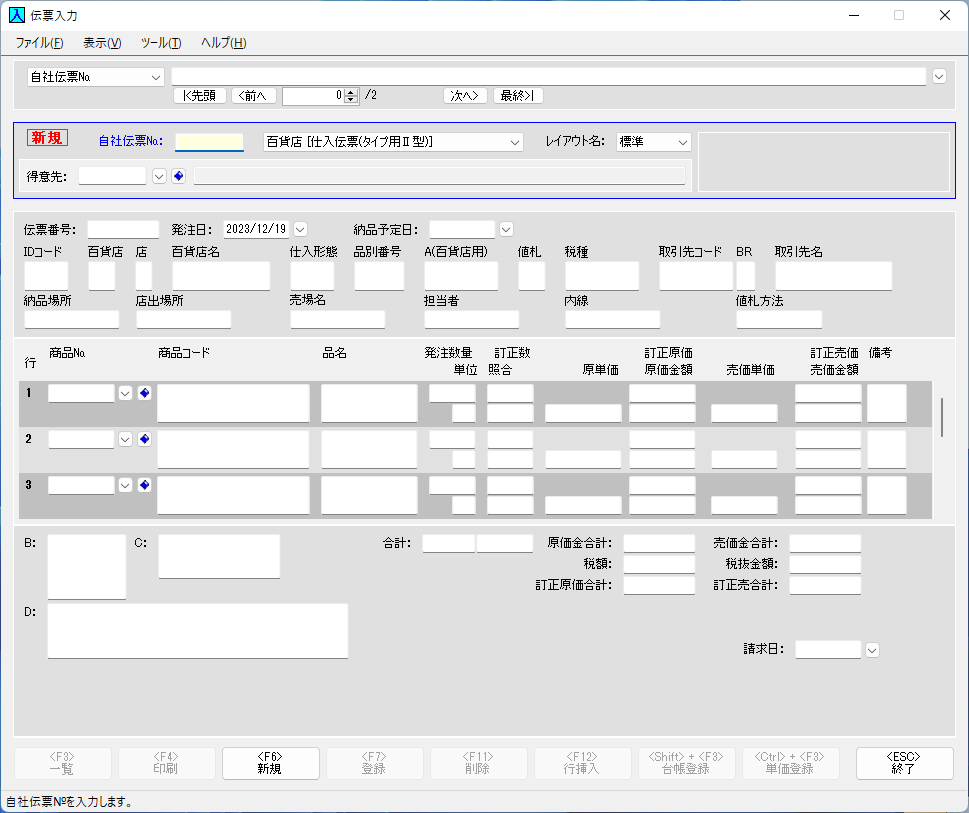This screenshot has height=813, width=969.
Task: Click the blue diamond lookup icon beside 得意先
Action: coord(178,176)
